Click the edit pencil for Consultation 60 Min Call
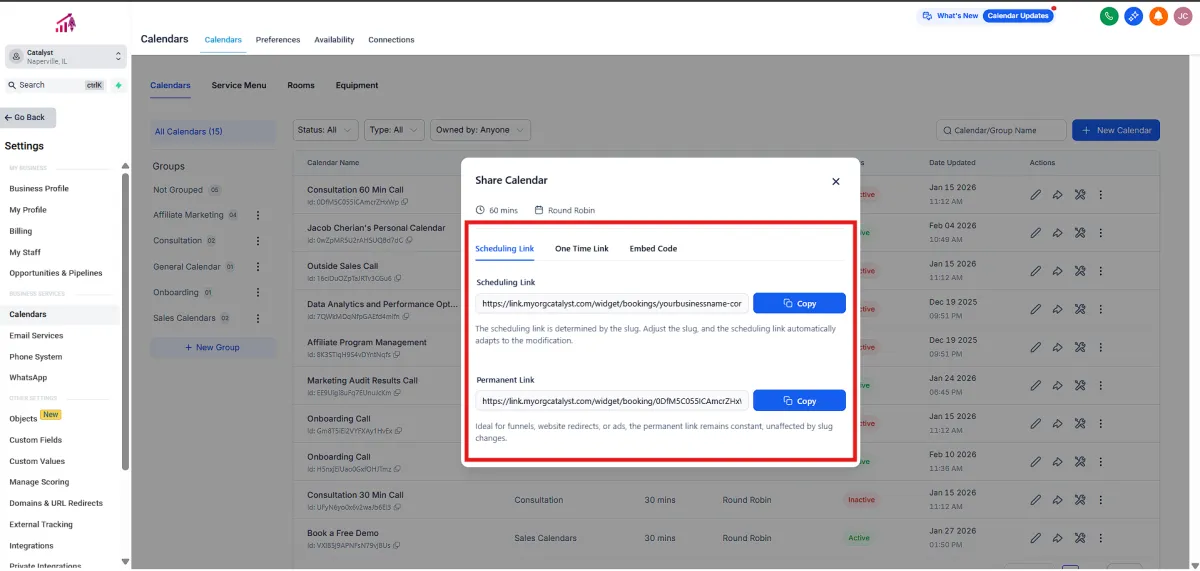The width and height of the screenshot is (1200, 571). tap(1036, 195)
